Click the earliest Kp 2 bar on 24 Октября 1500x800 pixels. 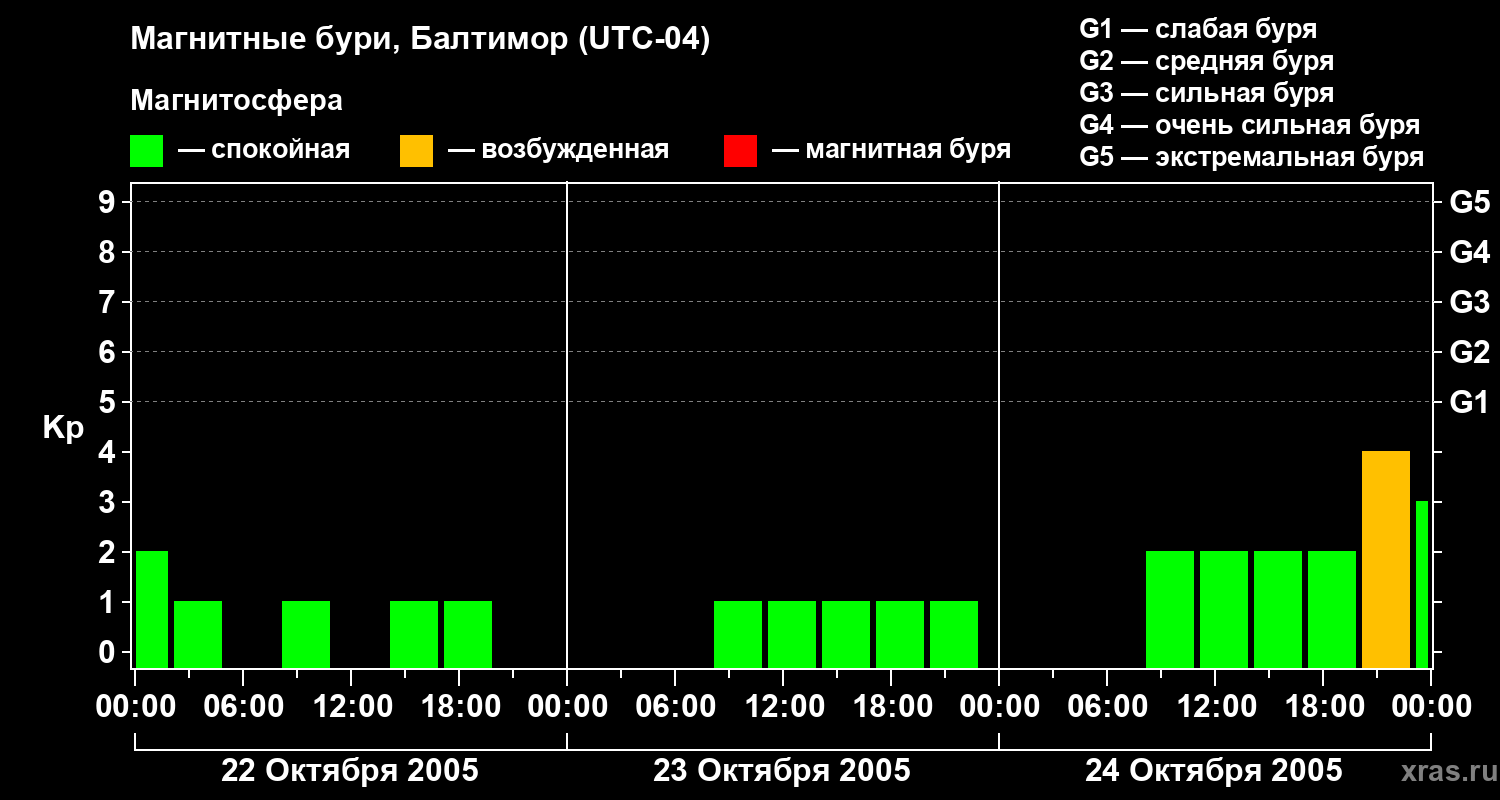tap(1170, 609)
